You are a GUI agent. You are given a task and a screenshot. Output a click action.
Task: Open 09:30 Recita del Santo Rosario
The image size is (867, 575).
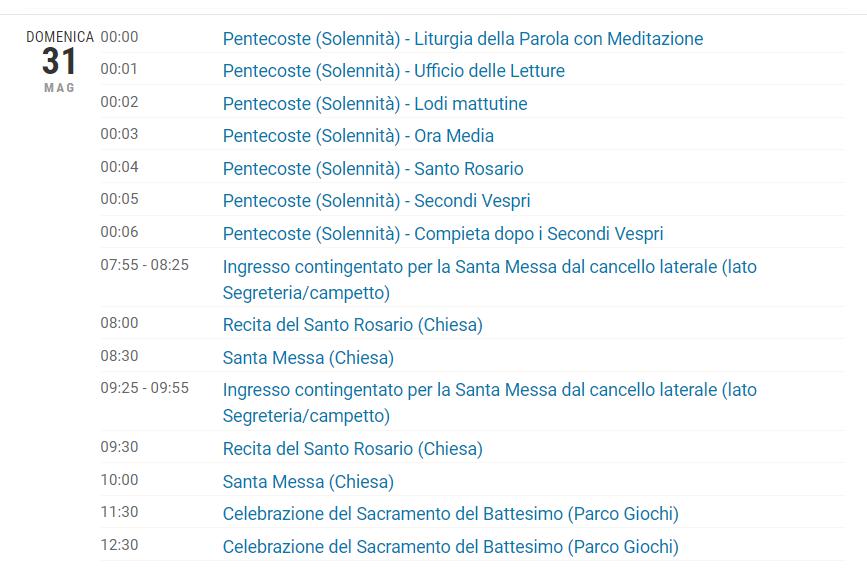353,448
